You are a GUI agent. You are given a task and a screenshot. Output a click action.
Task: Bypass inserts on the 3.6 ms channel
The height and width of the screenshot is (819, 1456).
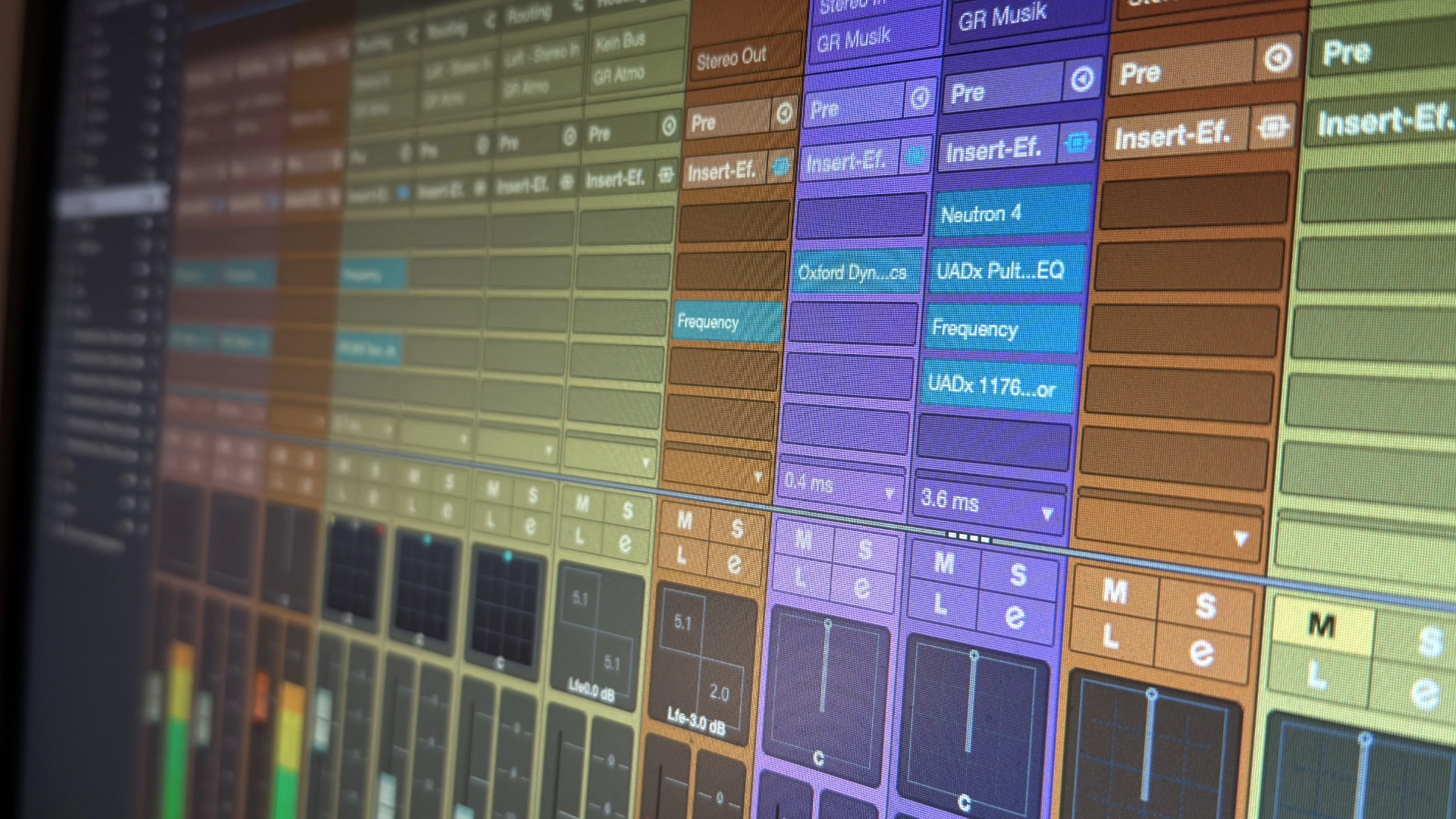pyautogui.click(x=1077, y=142)
